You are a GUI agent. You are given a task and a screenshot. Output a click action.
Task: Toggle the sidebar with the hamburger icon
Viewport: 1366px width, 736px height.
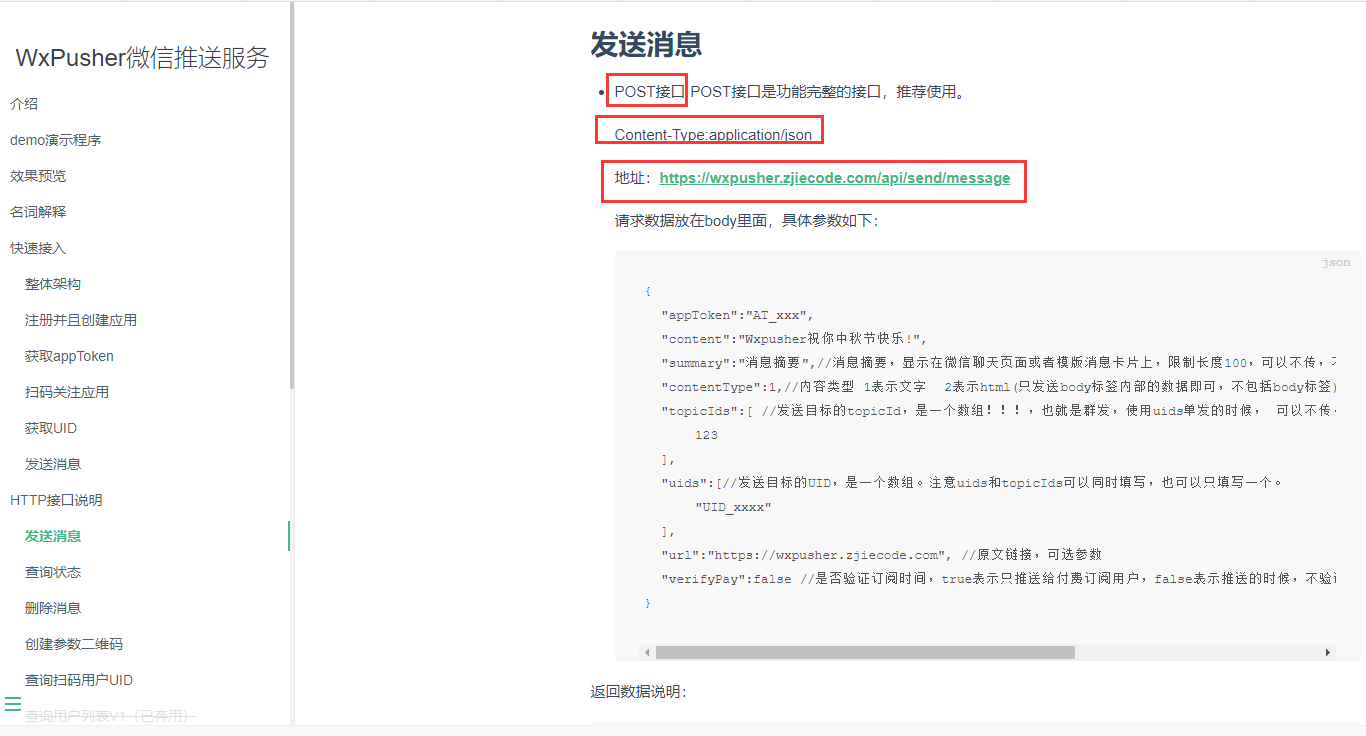coord(13,704)
